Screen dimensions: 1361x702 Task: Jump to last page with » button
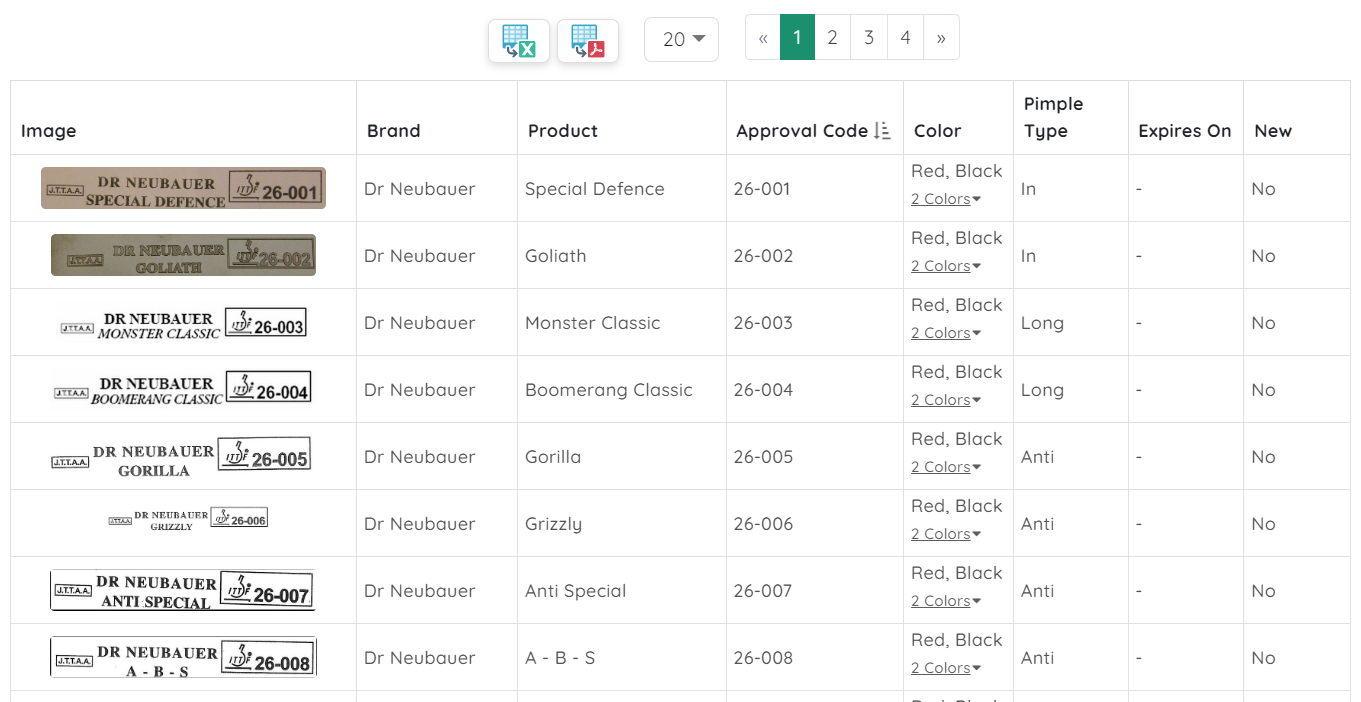coord(941,38)
